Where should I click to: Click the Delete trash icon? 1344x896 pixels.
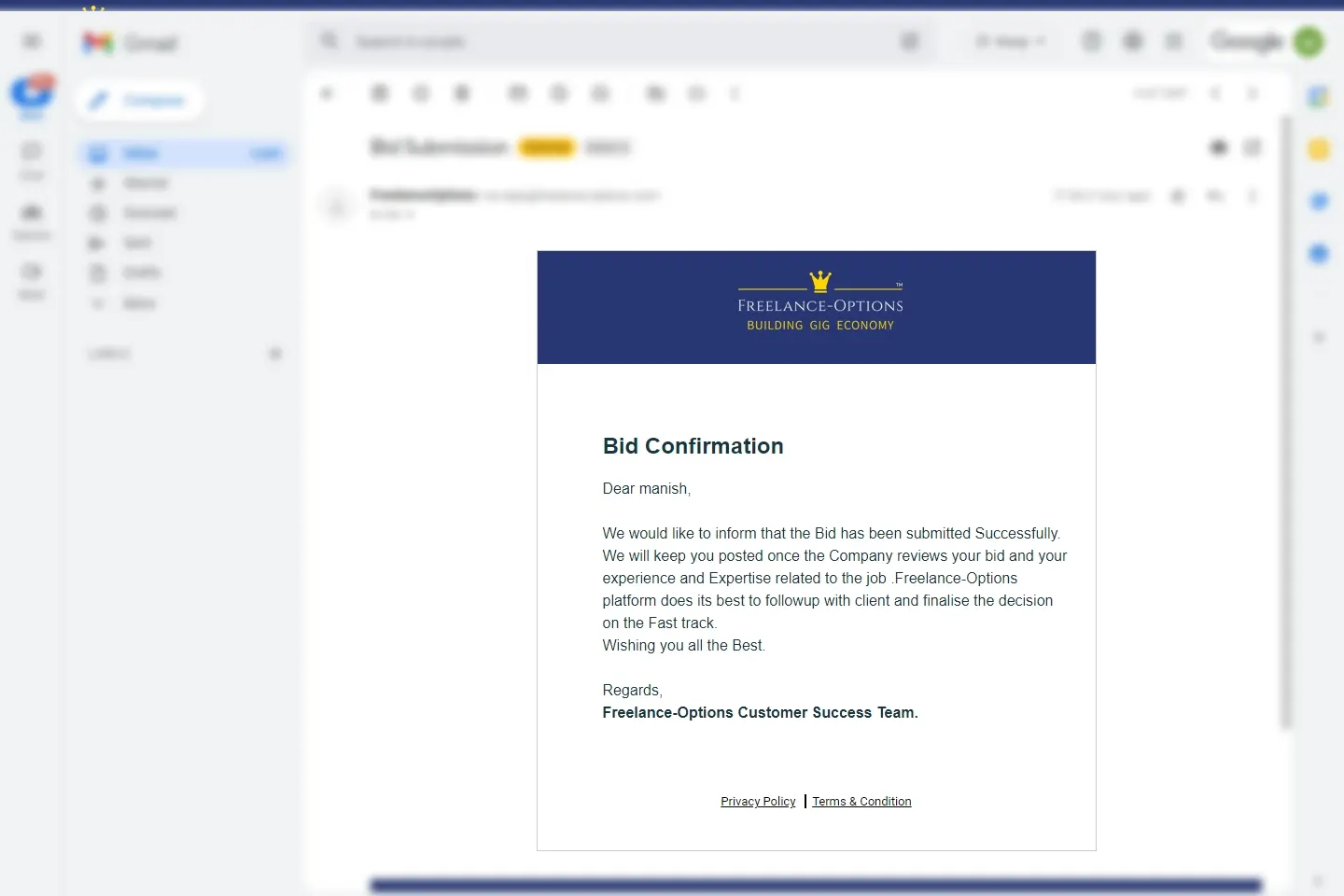coord(462,93)
